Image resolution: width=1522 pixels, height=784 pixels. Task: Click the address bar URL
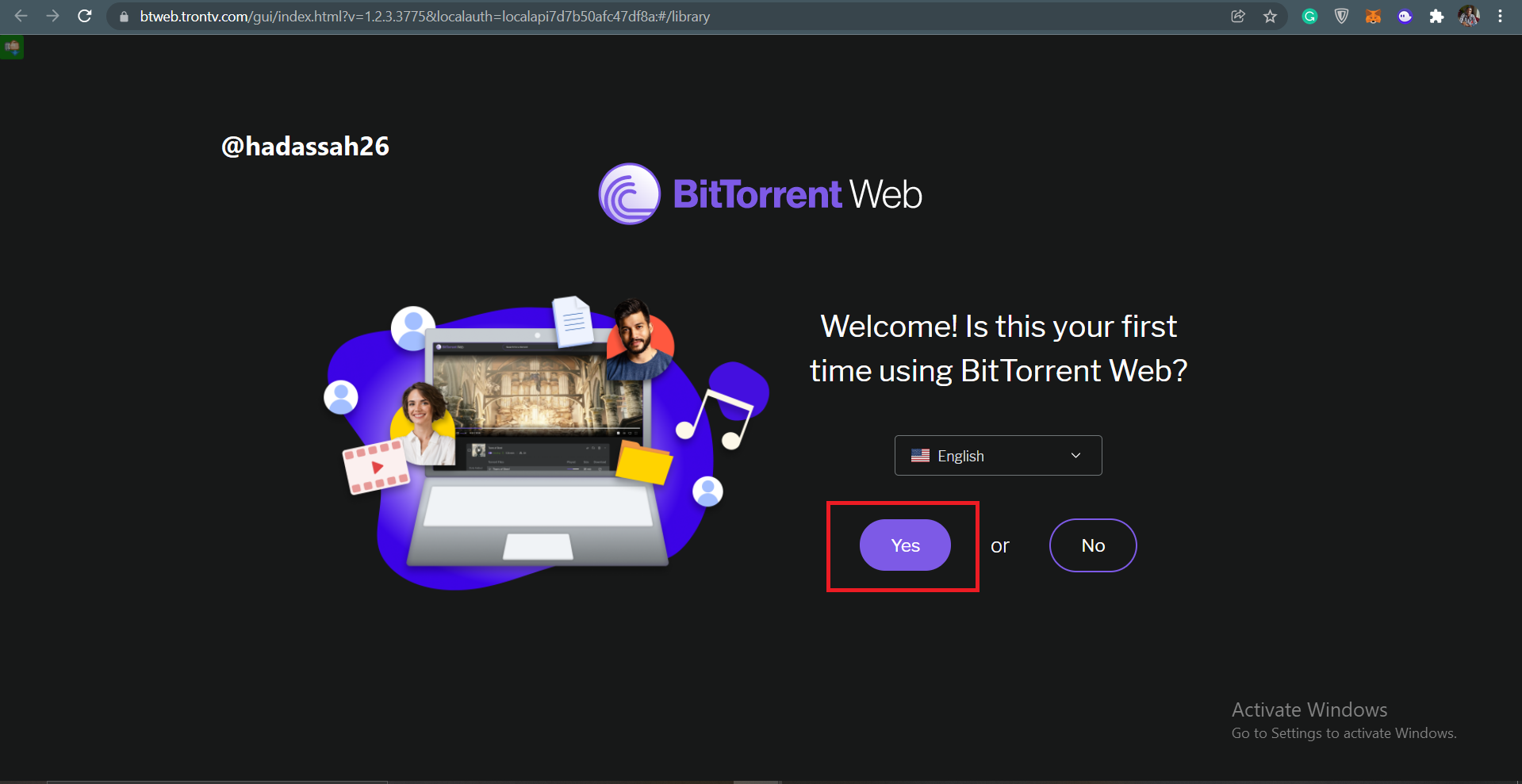tap(424, 17)
